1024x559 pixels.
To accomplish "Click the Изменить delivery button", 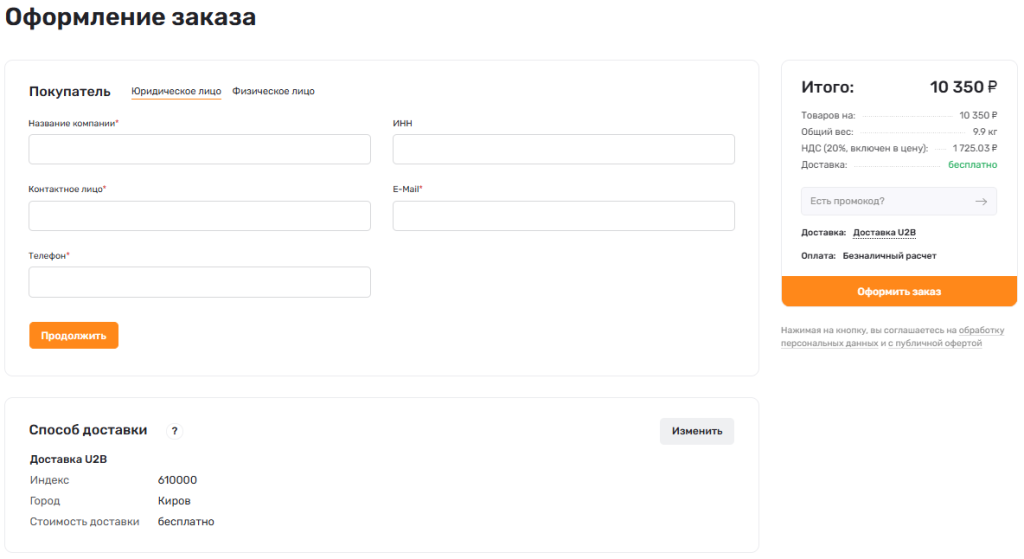I will click(x=696, y=431).
